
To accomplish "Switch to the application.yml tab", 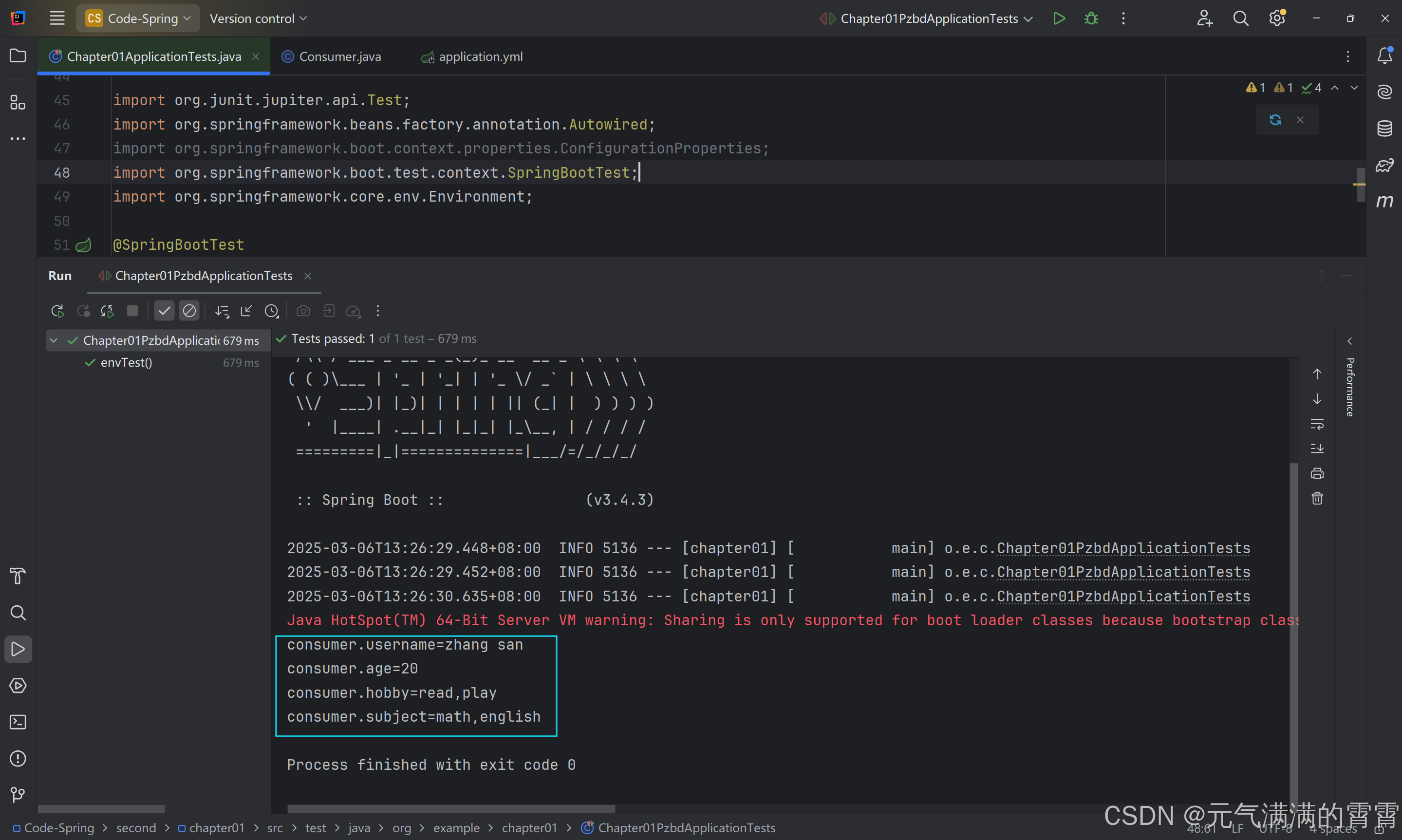I will (x=480, y=56).
